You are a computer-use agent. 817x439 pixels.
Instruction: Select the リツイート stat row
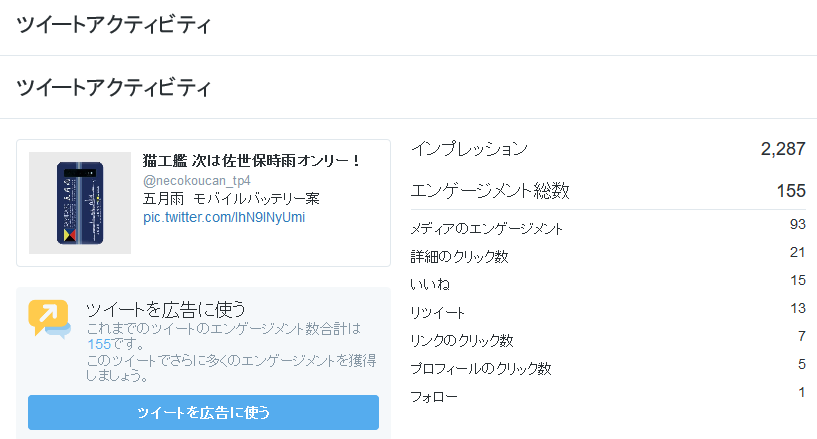point(608,311)
